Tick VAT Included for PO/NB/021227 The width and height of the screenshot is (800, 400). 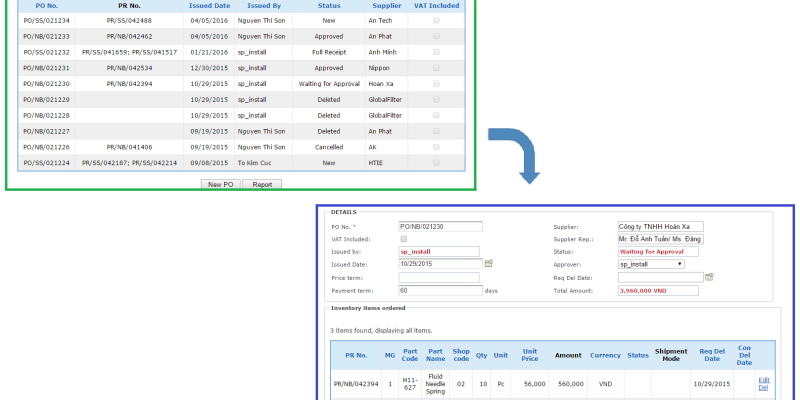pyautogui.click(x=436, y=131)
